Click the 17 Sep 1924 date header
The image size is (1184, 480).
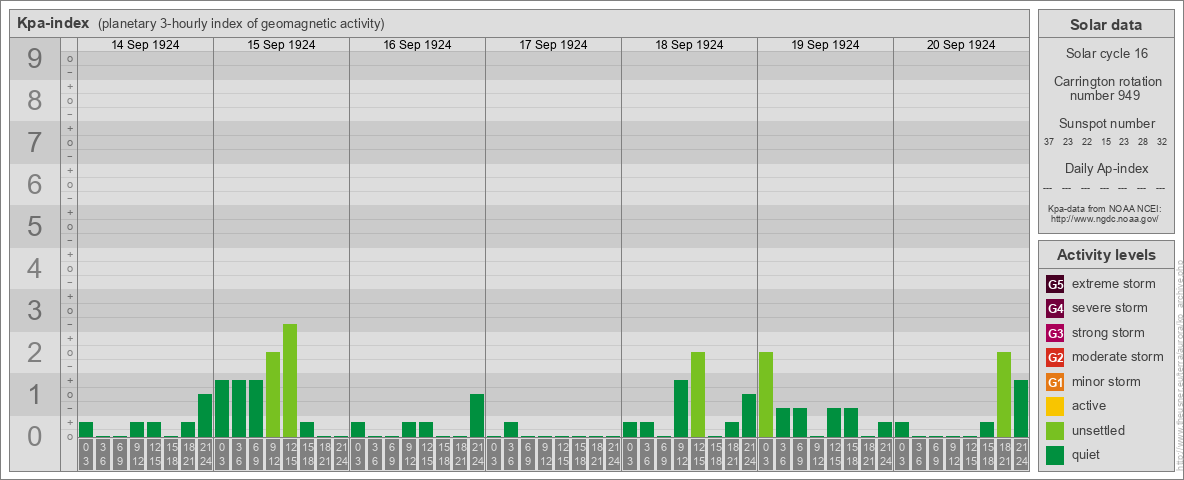click(553, 45)
